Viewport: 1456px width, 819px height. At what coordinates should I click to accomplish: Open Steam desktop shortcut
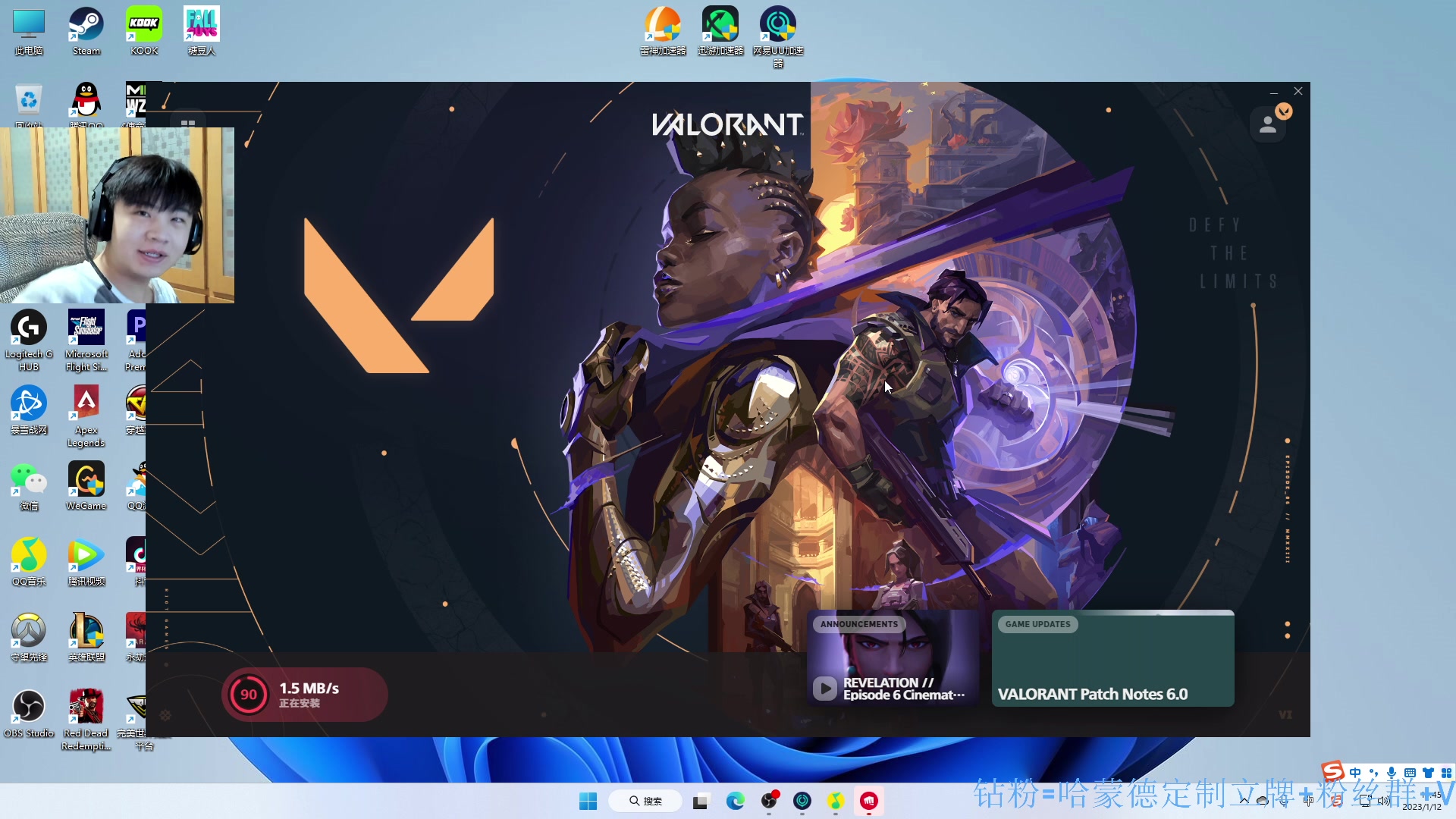(x=86, y=32)
